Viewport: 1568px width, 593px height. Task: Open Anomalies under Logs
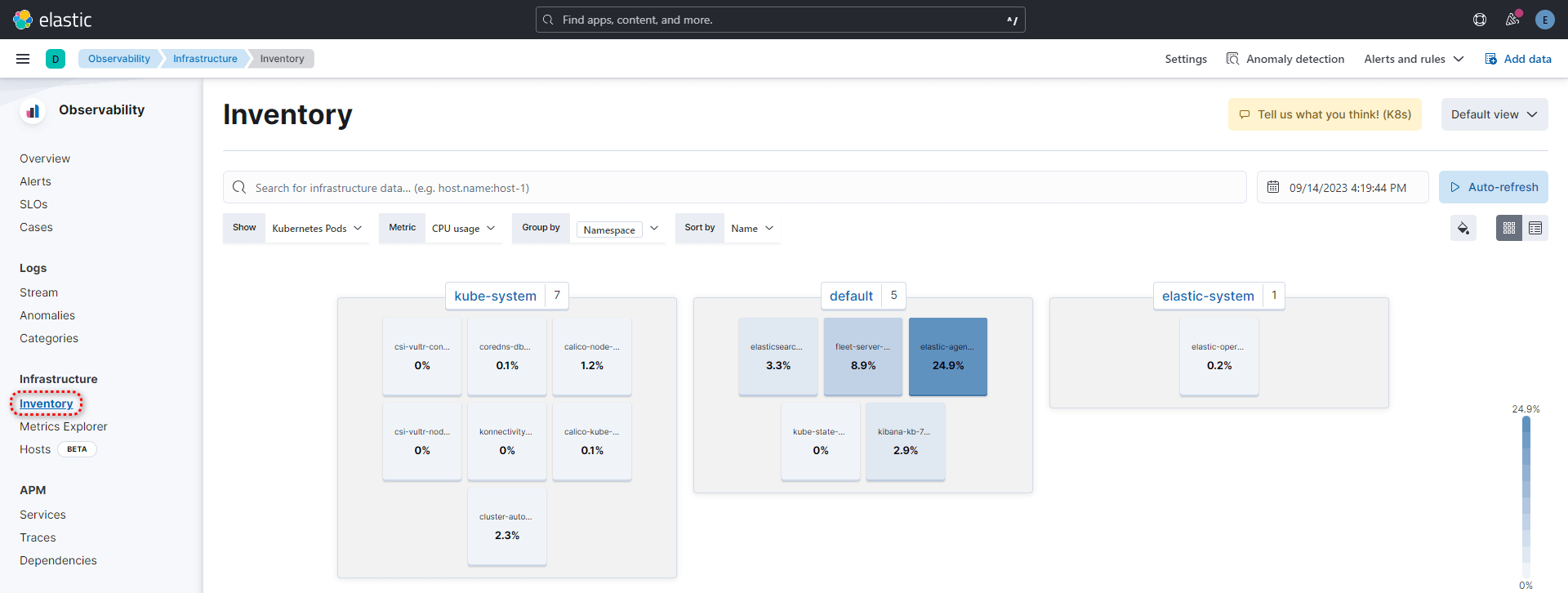coord(47,315)
